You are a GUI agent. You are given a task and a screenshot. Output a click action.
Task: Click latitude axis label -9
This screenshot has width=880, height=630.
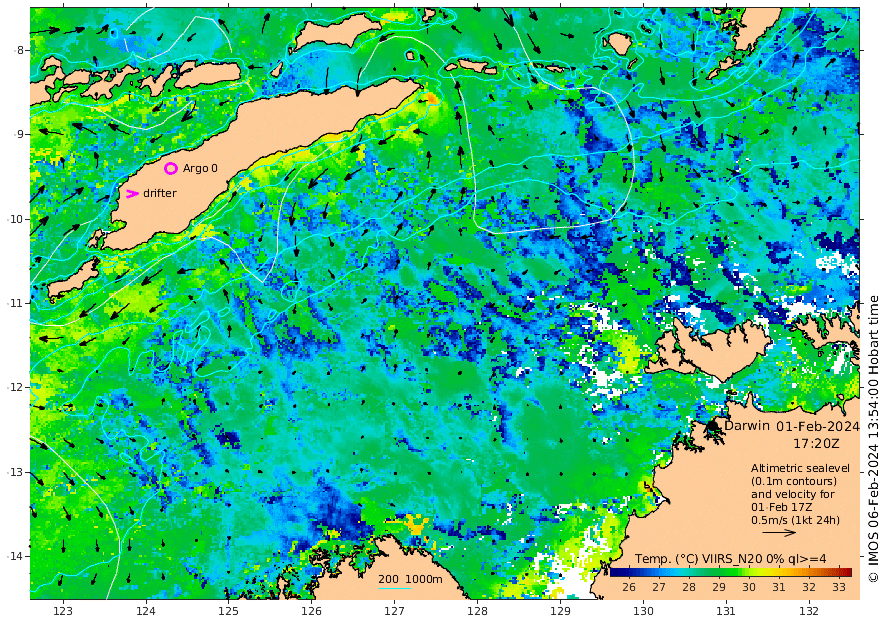click(19, 134)
